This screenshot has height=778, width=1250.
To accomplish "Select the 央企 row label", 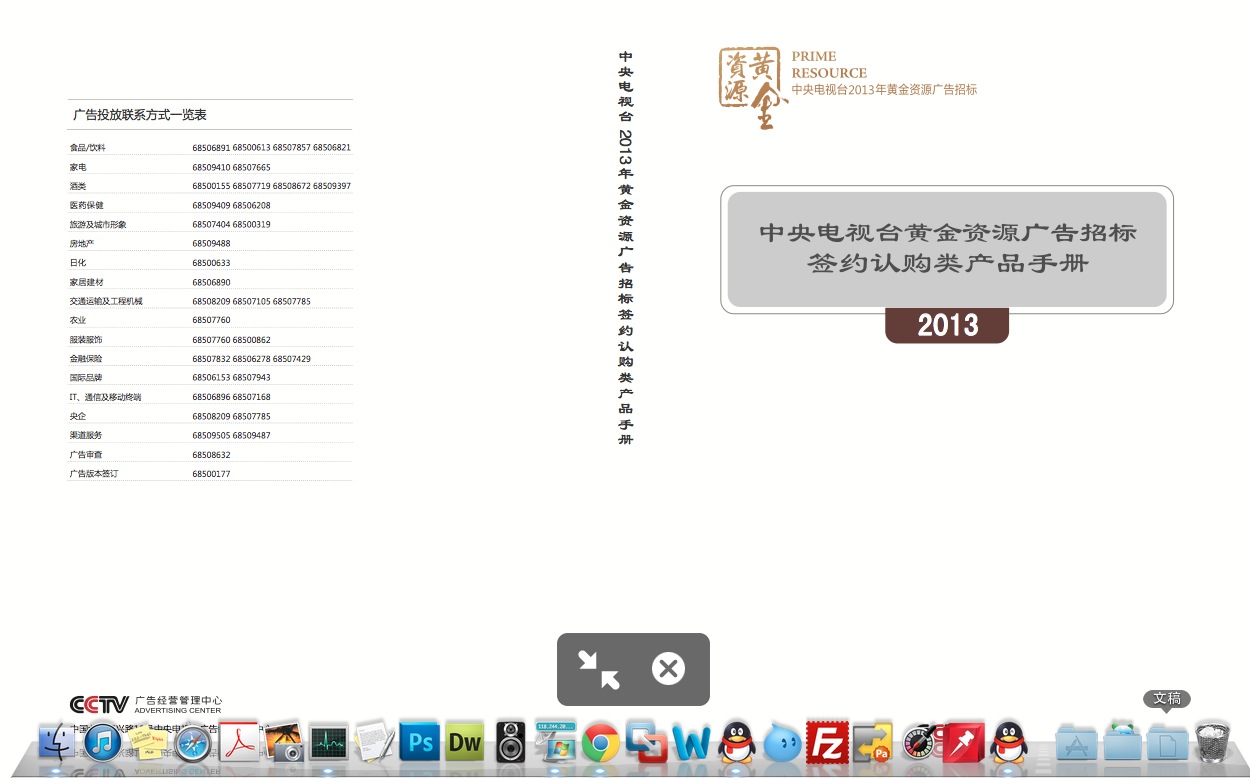I will pos(78,416).
